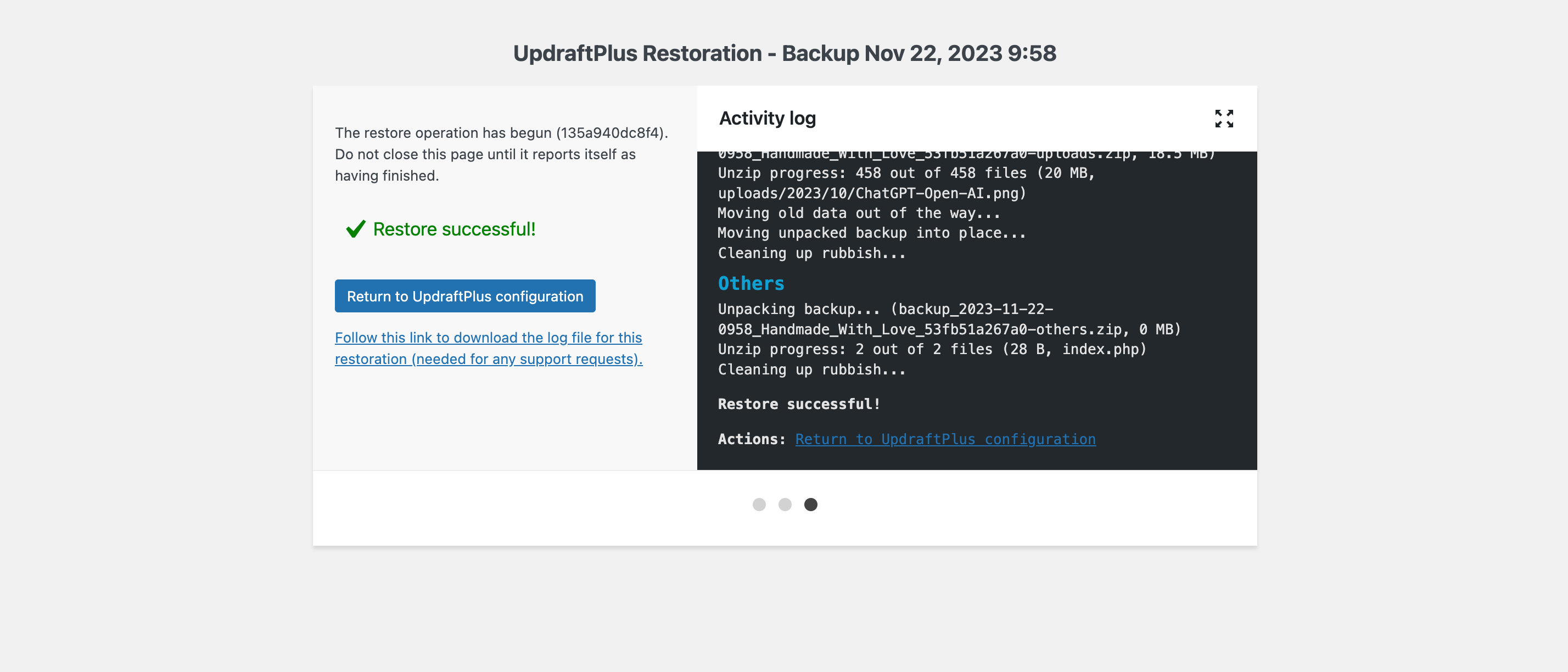The width and height of the screenshot is (1568, 672).
Task: Click the Unzip progress 458 out of 458 files line
Action: (x=906, y=183)
